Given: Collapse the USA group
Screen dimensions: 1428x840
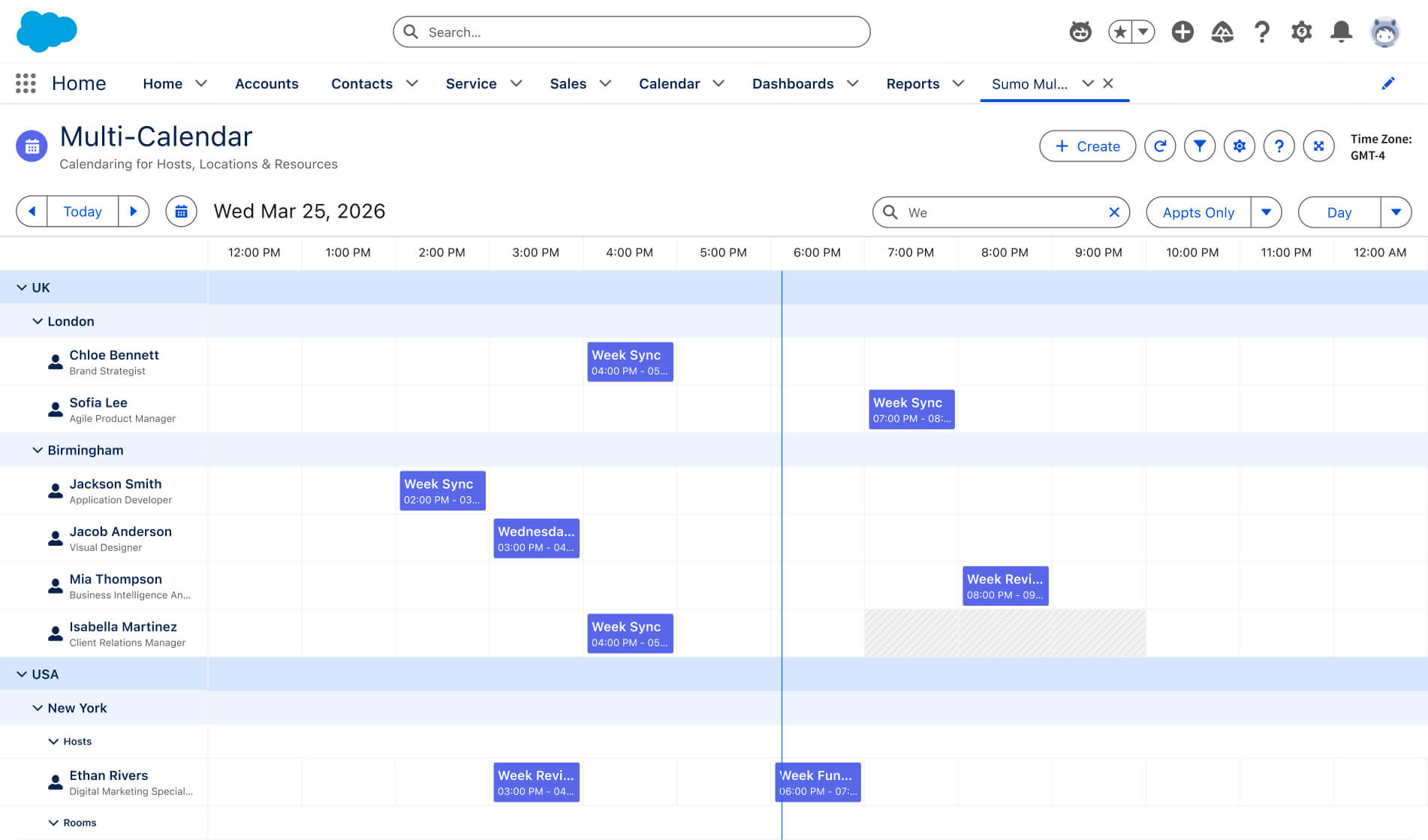Looking at the screenshot, I should coord(22,674).
